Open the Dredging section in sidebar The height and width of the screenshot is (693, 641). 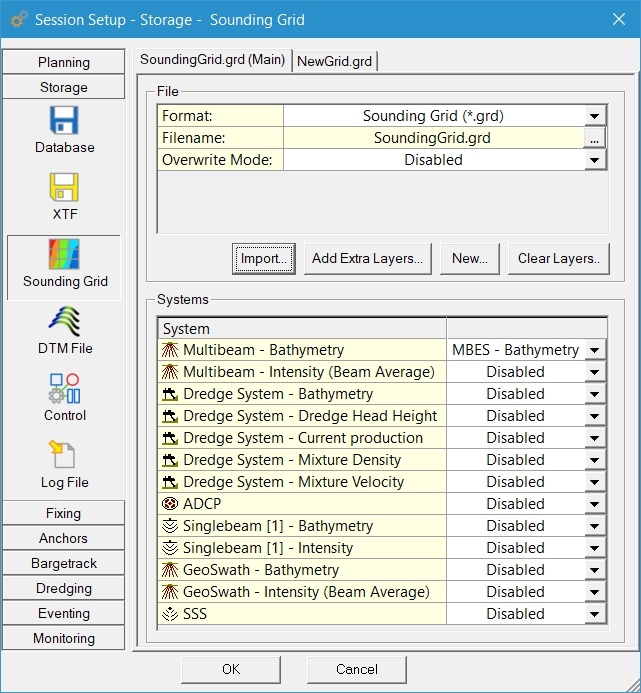[64, 588]
